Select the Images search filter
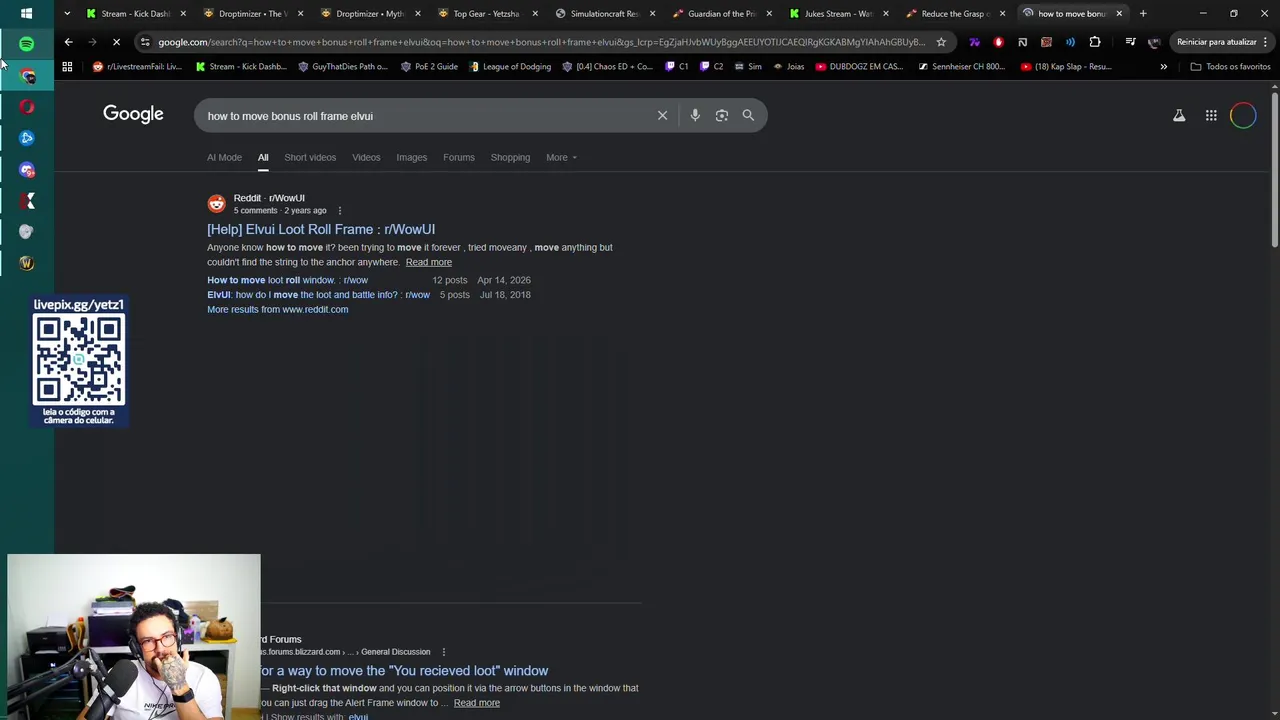Image resolution: width=1280 pixels, height=720 pixels. point(411,157)
